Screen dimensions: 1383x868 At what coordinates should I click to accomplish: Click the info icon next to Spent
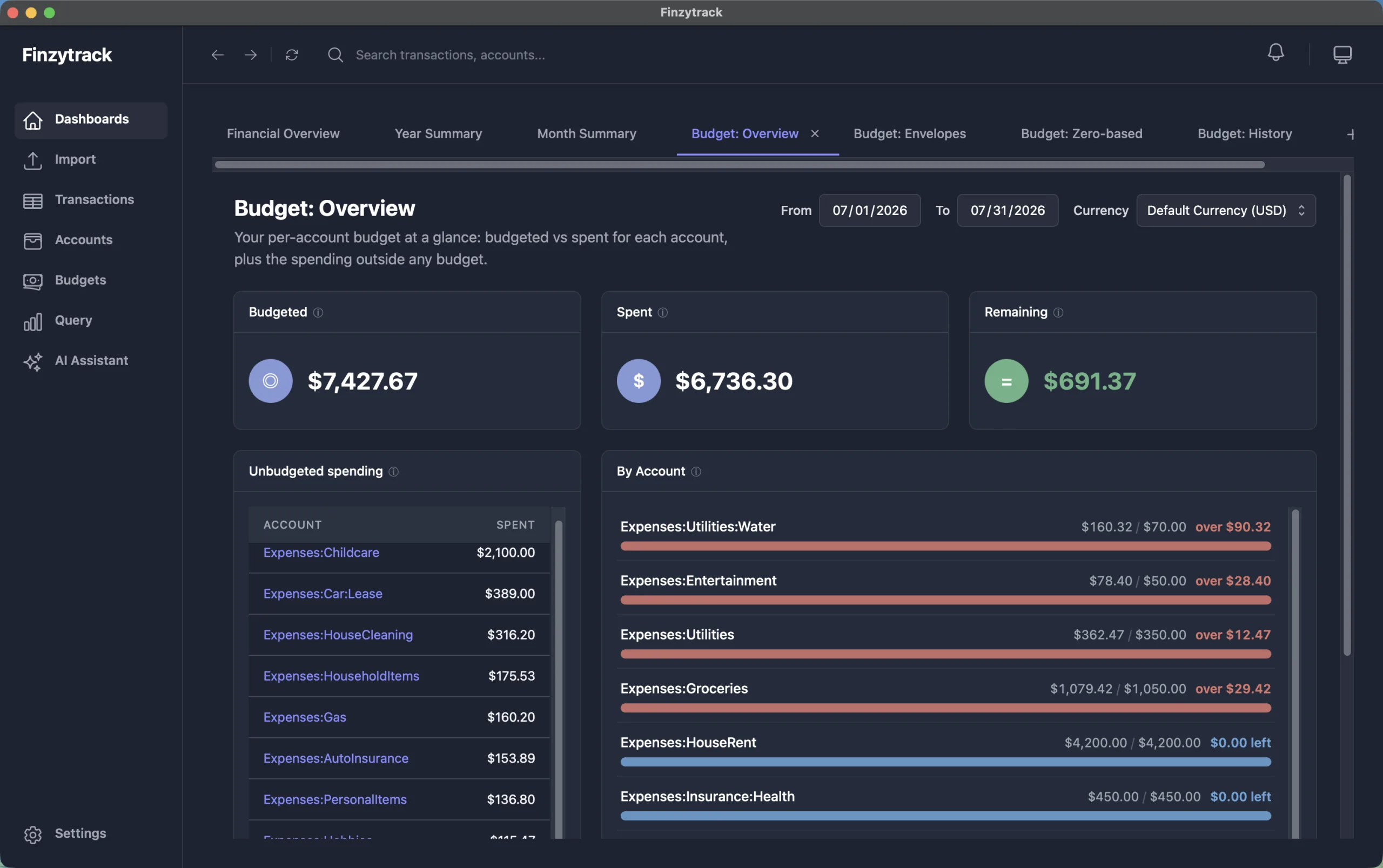662,312
